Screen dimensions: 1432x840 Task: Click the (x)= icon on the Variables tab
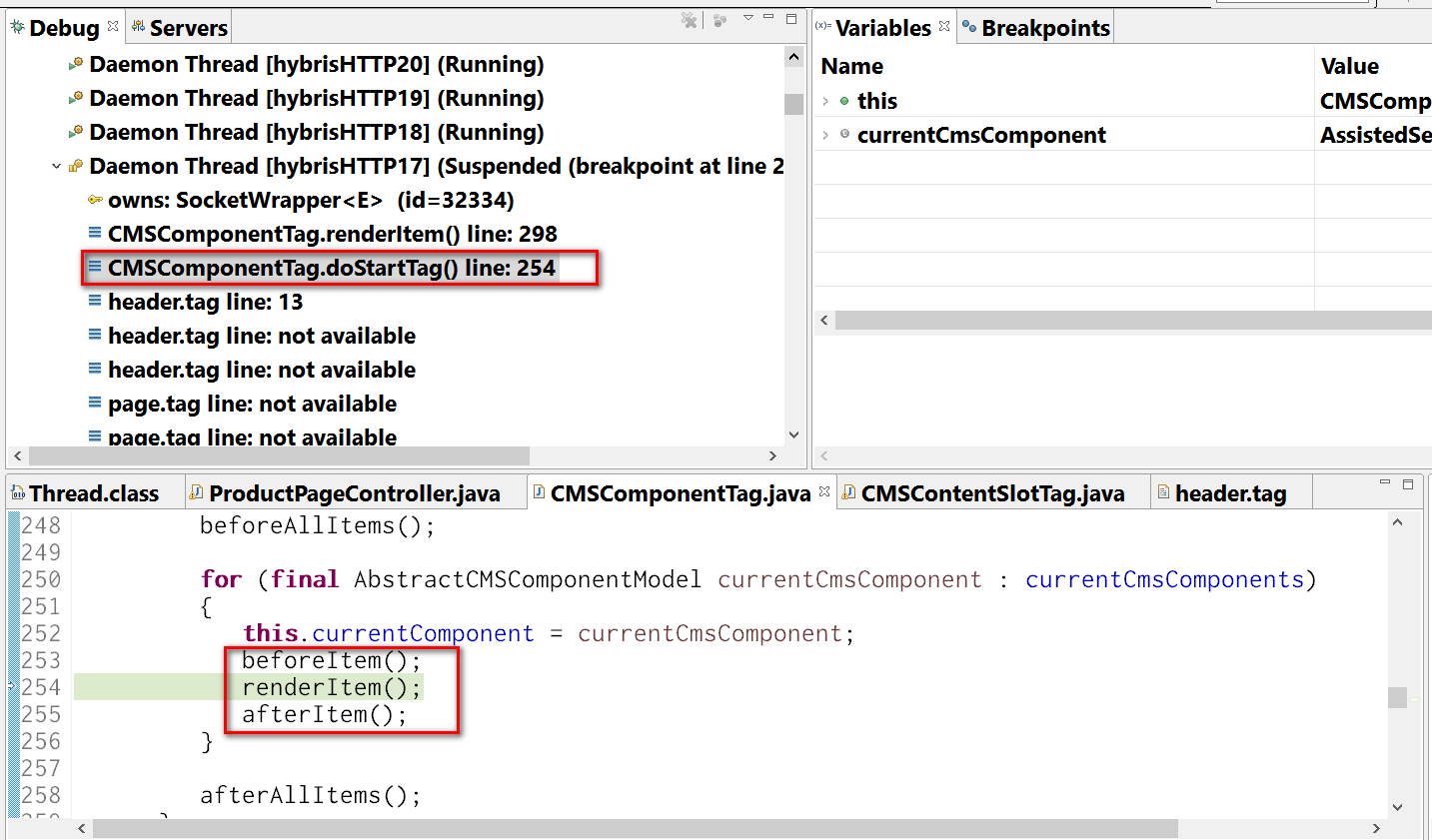[x=821, y=27]
